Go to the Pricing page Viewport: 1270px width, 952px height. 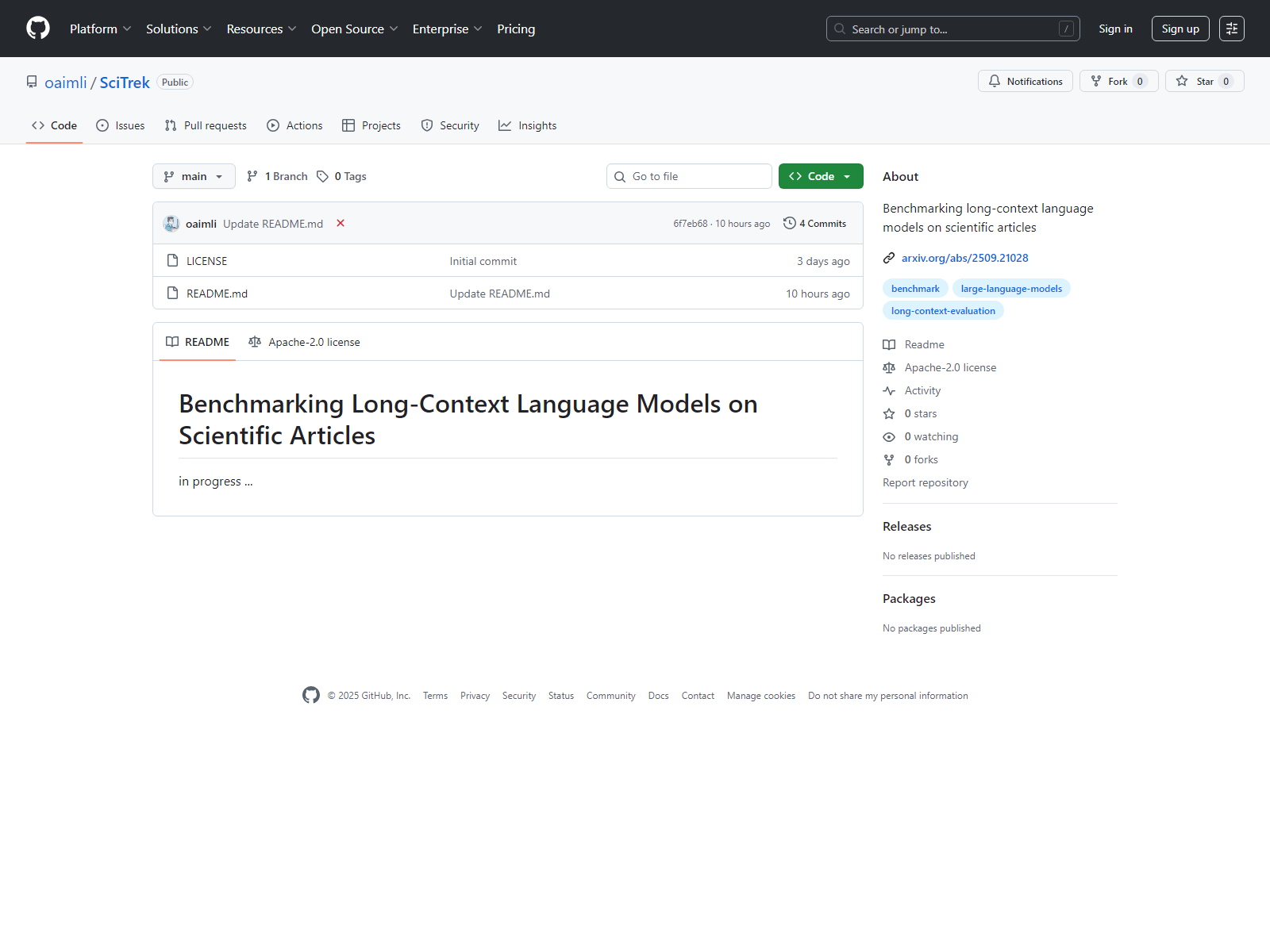coord(516,29)
